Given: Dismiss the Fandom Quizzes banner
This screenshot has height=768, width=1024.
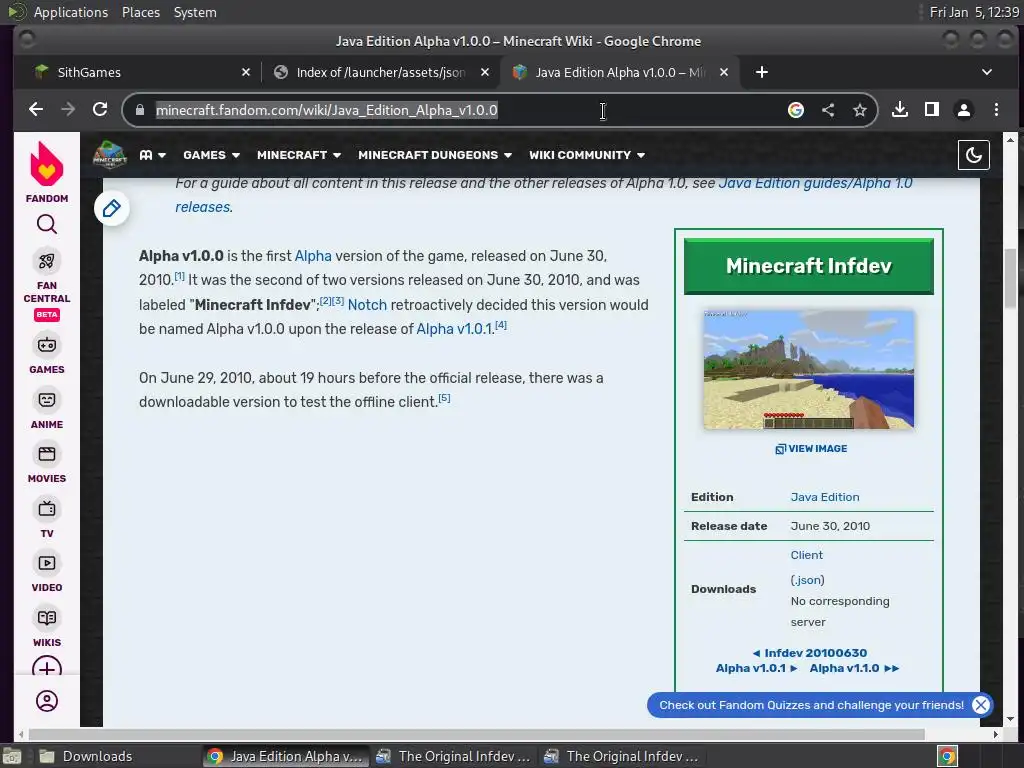Looking at the screenshot, I should click(980, 705).
